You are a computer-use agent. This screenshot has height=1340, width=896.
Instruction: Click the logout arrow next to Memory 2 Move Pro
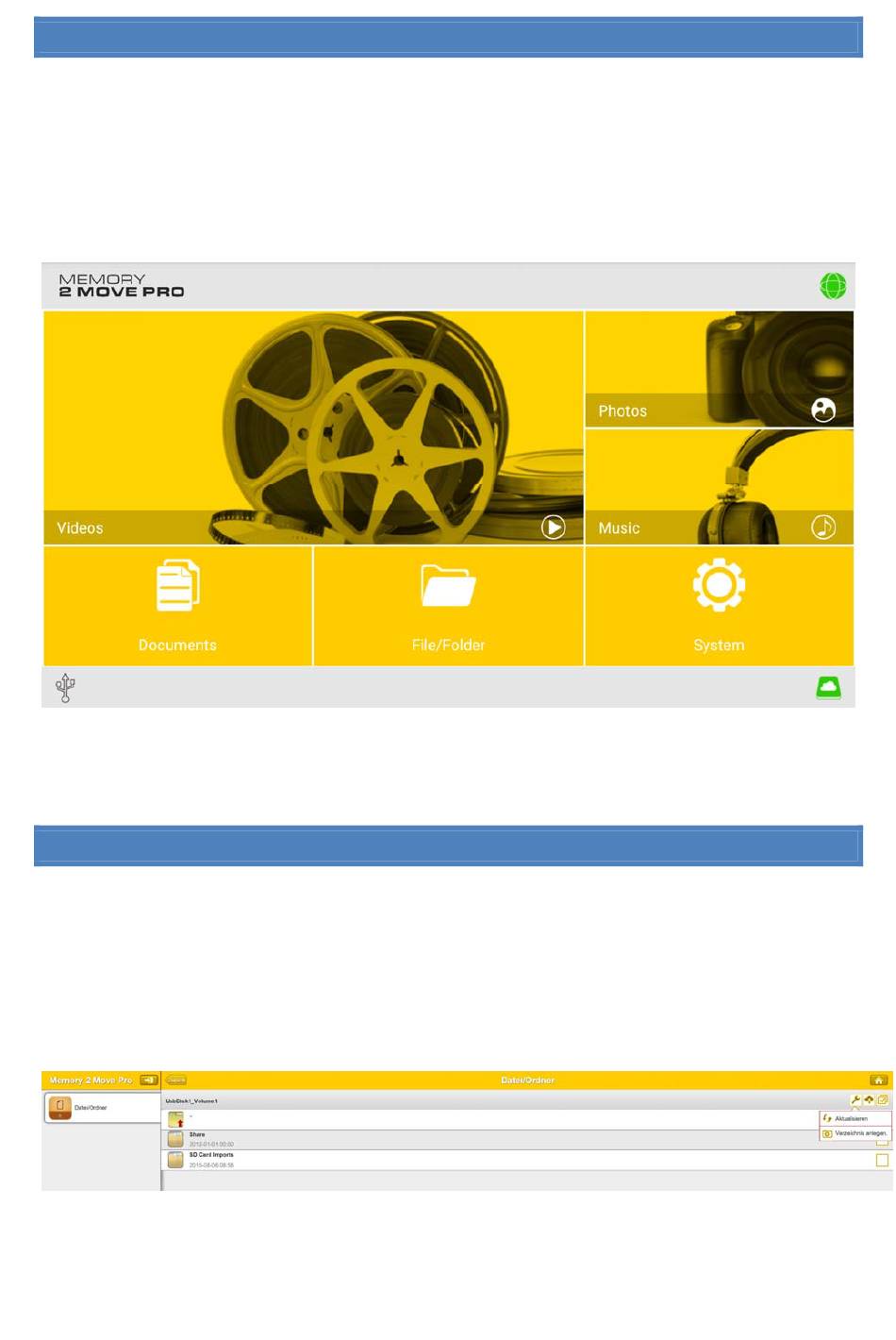pyautogui.click(x=149, y=1080)
